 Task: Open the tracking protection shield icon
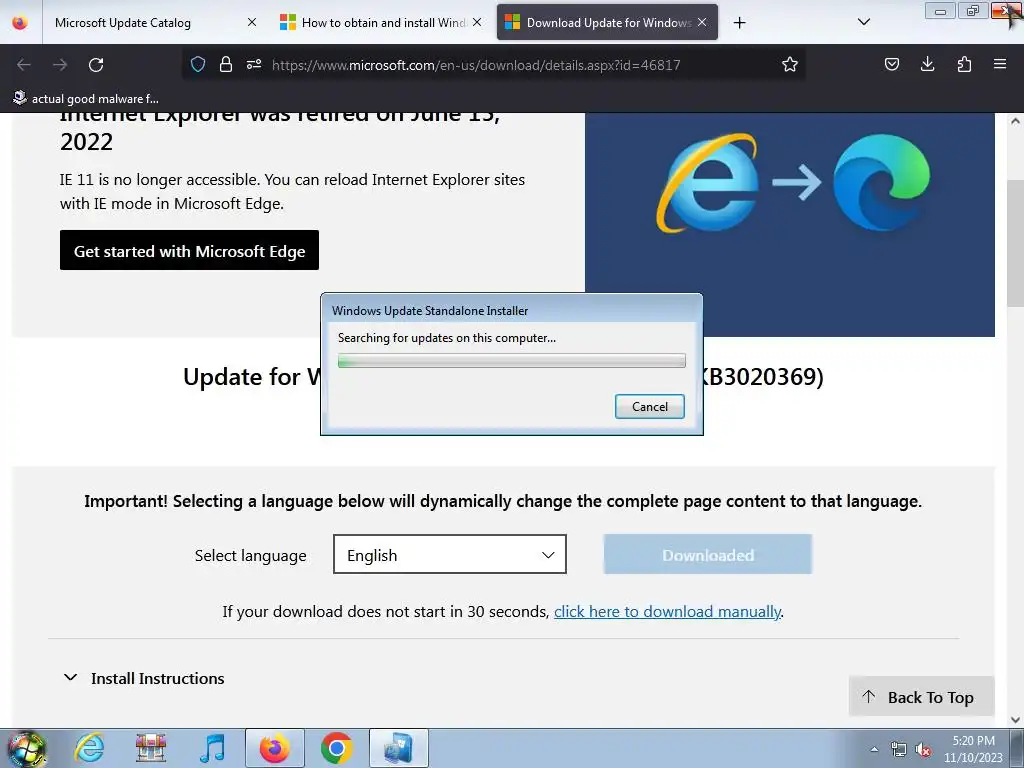(x=198, y=64)
